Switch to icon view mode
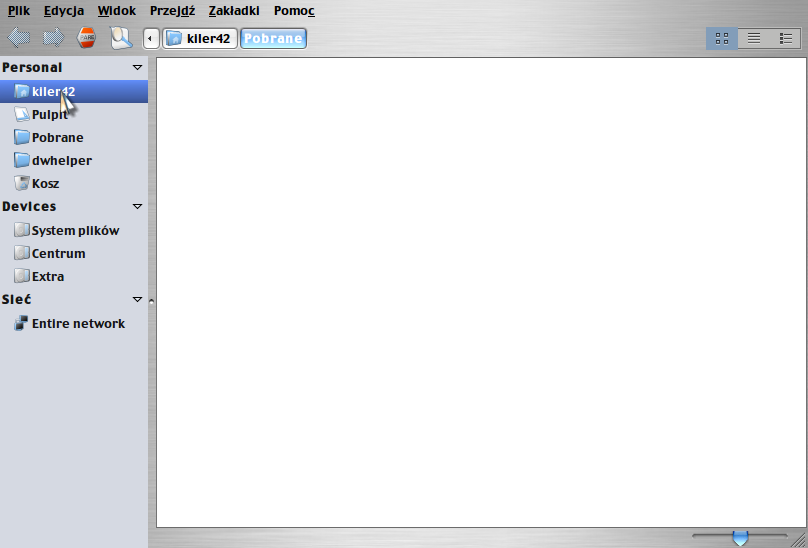The height and width of the screenshot is (548, 808). tap(721, 38)
